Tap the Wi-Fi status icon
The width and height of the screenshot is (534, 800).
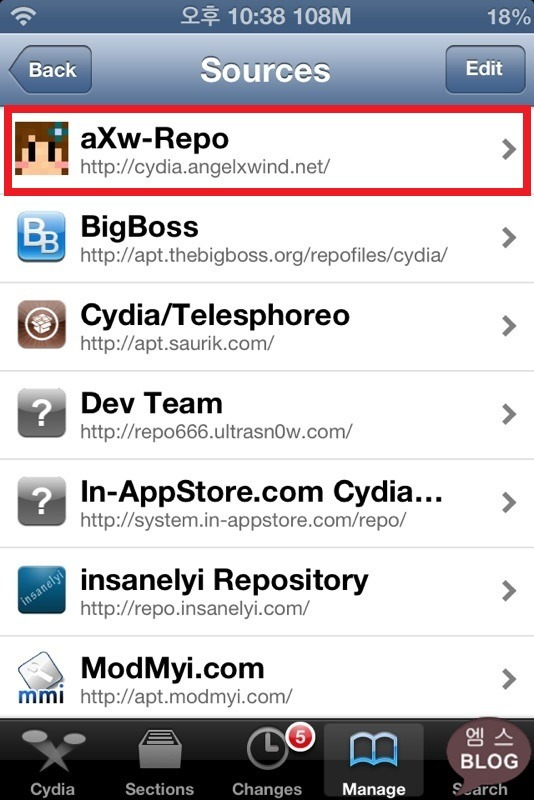[x=23, y=16]
